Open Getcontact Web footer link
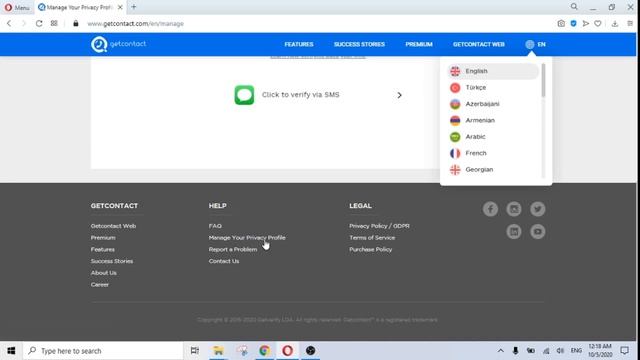This screenshot has height=360, width=640. click(x=113, y=226)
